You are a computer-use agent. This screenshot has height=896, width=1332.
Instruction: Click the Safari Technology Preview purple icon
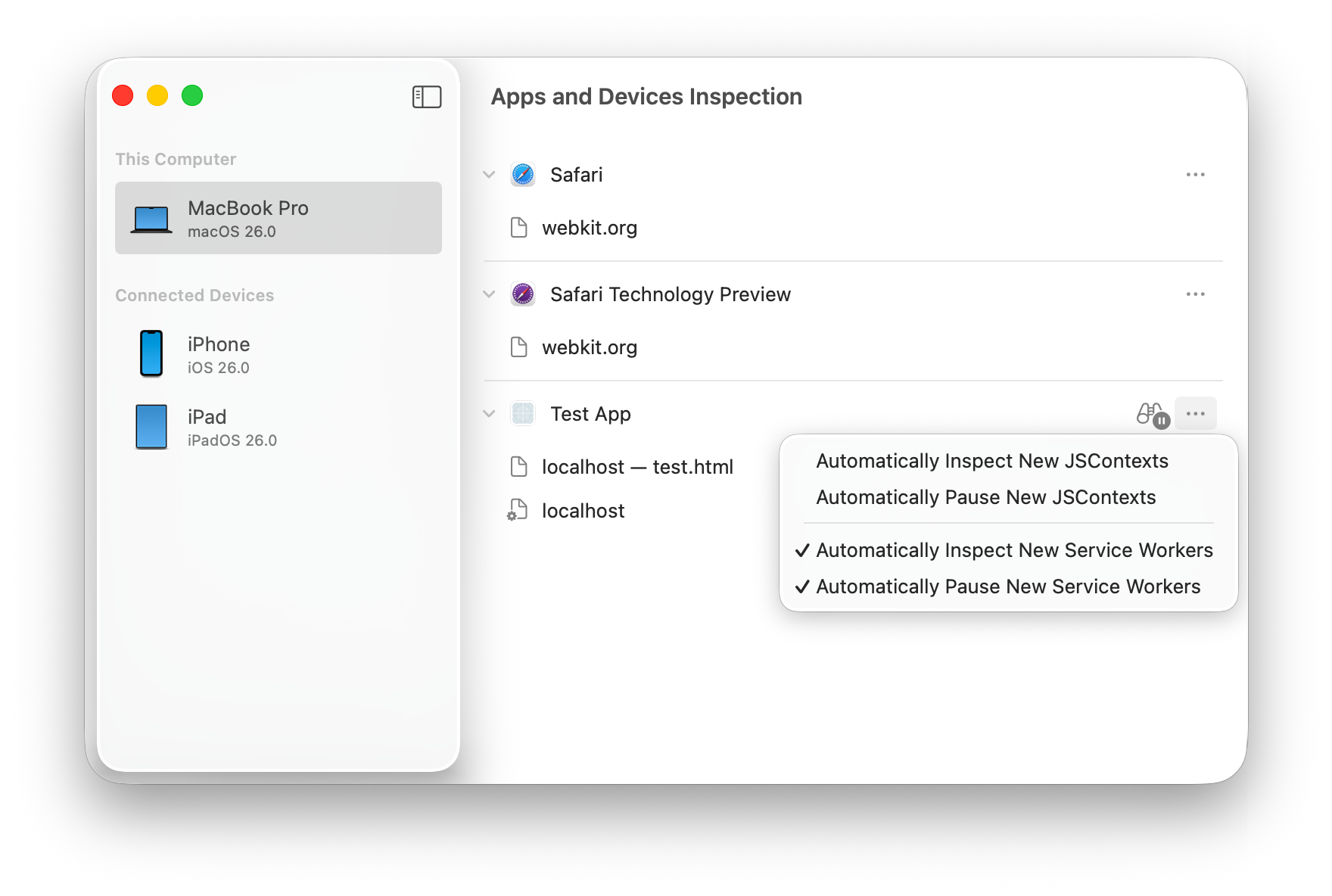pos(523,294)
